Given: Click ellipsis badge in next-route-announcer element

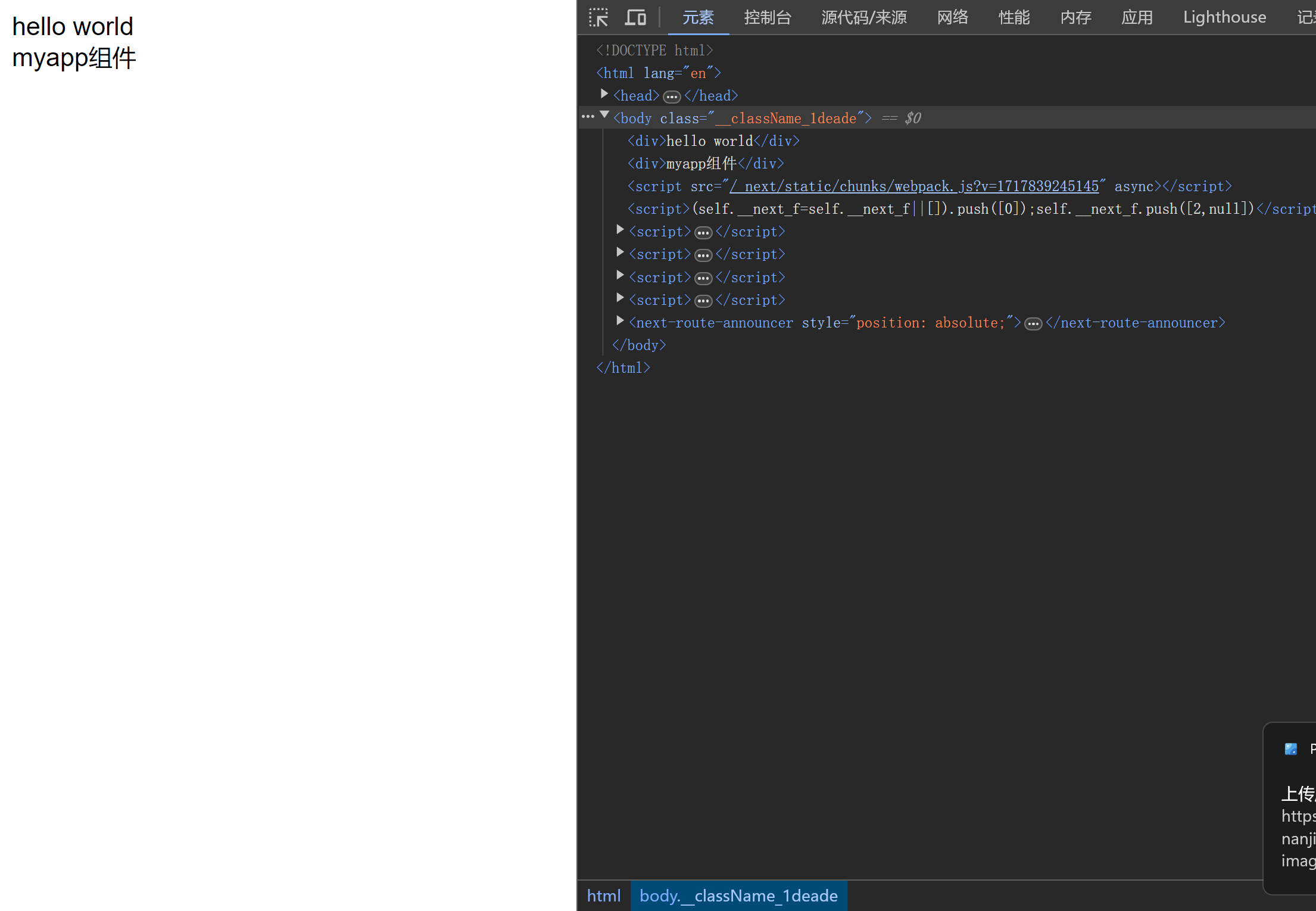Looking at the screenshot, I should coord(1033,323).
